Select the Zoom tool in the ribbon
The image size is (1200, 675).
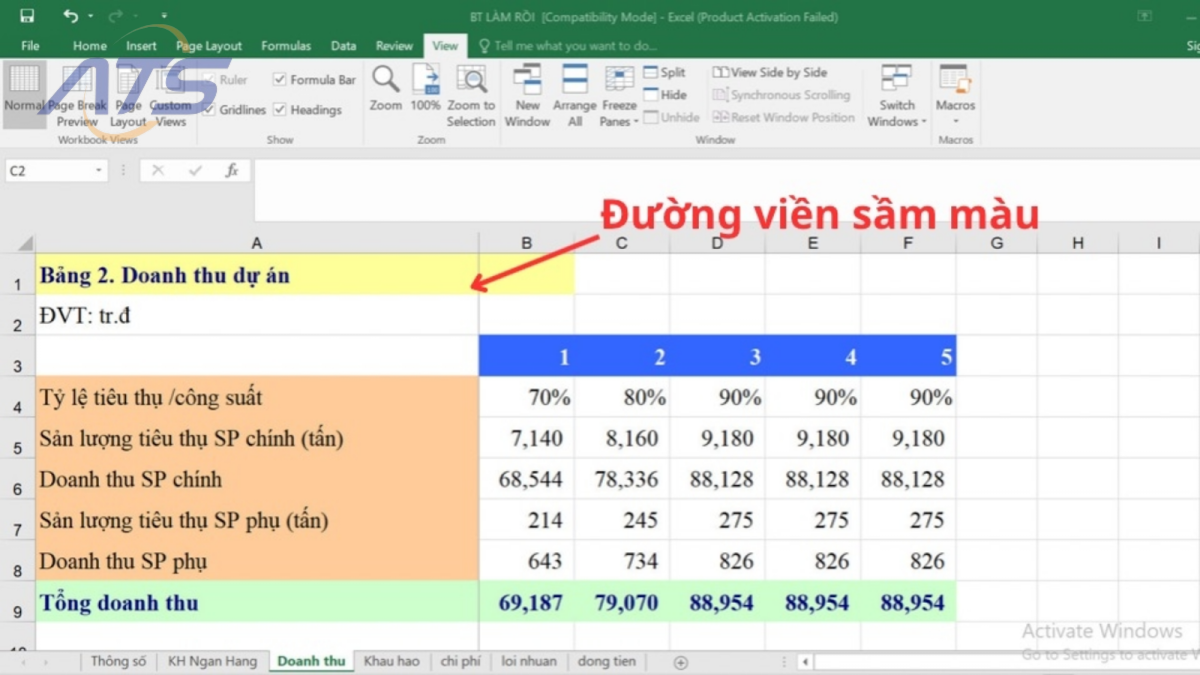click(x=385, y=95)
